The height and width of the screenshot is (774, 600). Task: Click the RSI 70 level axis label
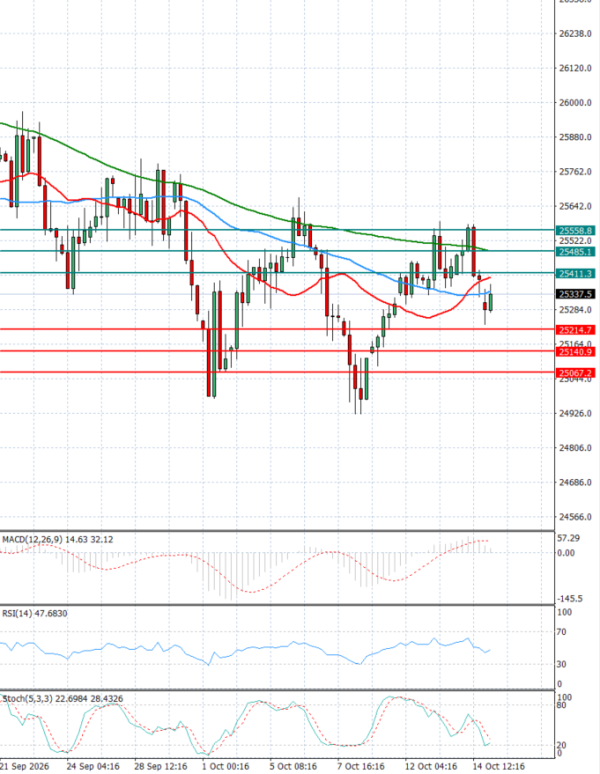[564, 632]
